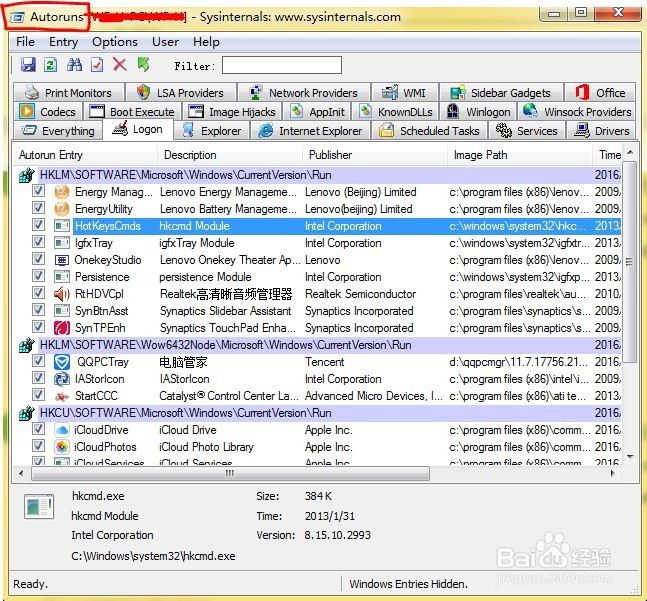Image resolution: width=647 pixels, height=601 pixels.
Task: Select the Tencent publisher cell
Action: coord(325,362)
